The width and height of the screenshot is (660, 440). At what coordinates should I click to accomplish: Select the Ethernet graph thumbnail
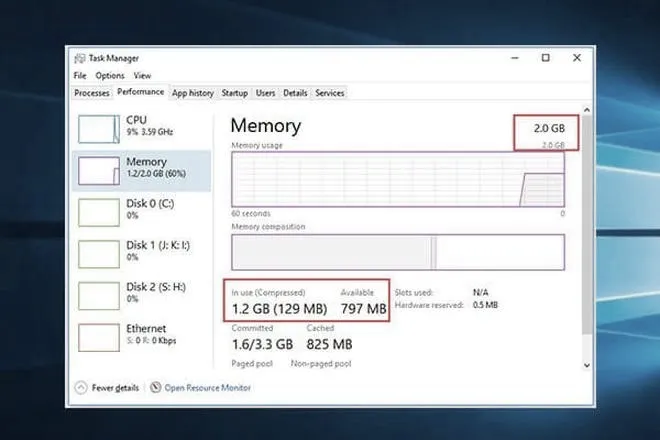(99, 337)
